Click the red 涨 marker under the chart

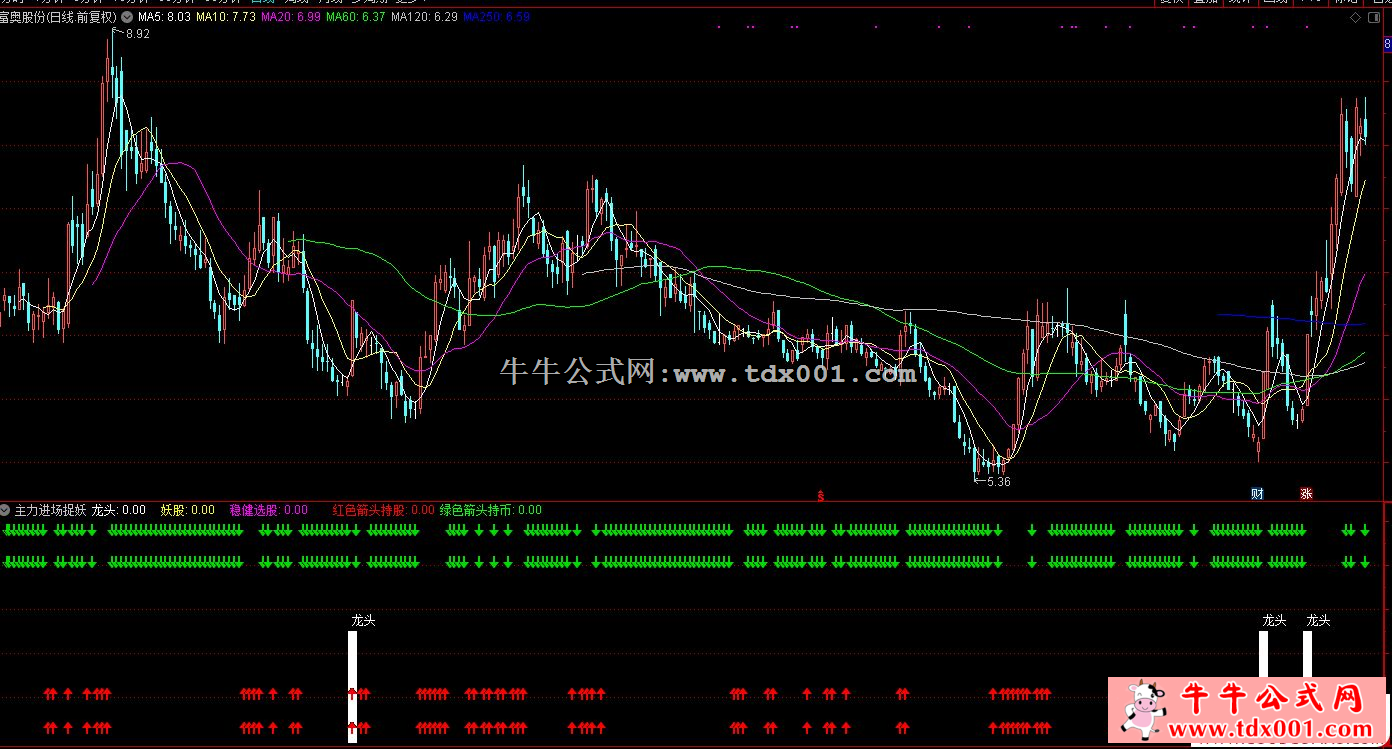click(1306, 494)
